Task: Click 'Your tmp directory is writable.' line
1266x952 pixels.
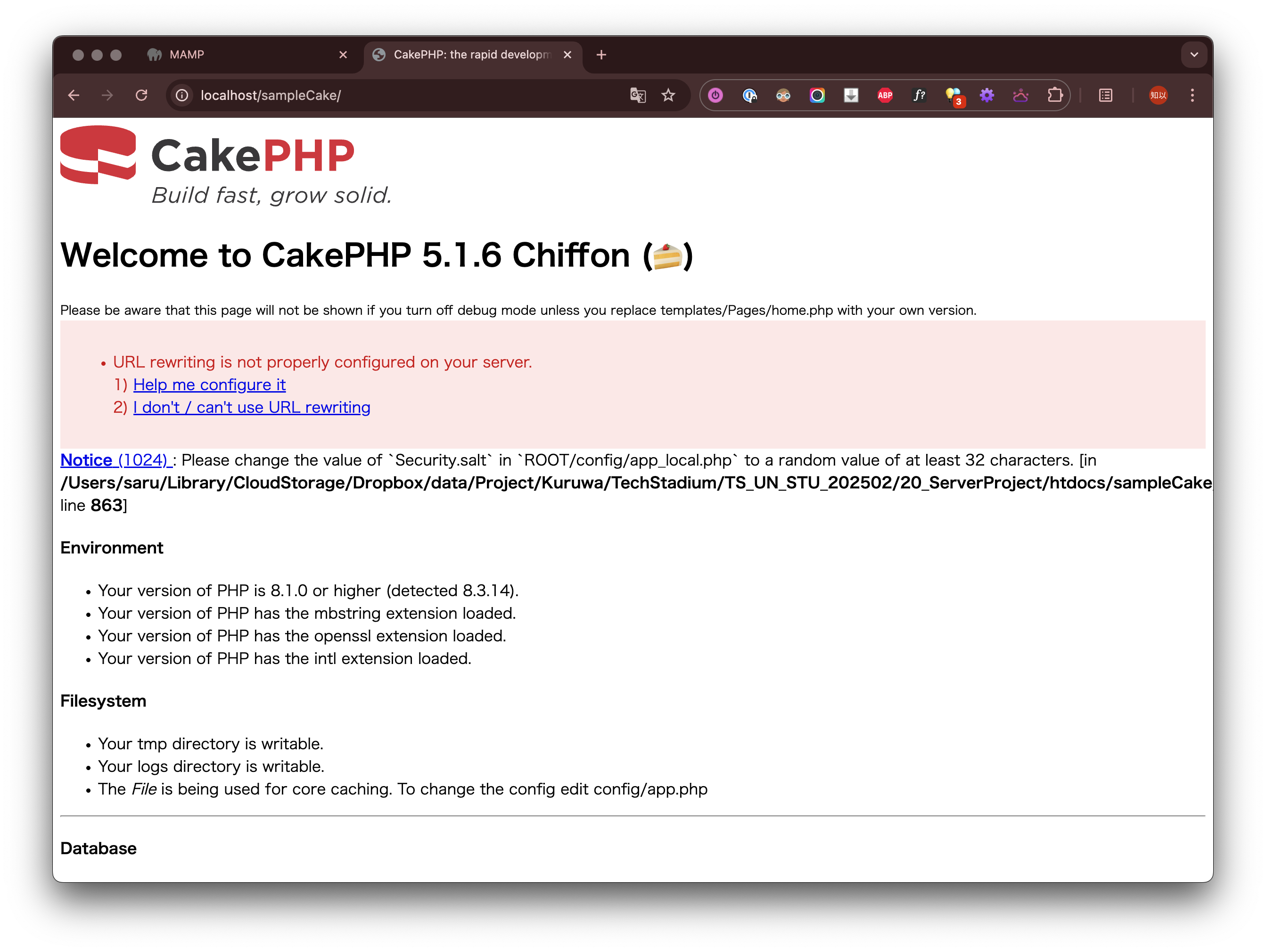Action: click(x=211, y=744)
